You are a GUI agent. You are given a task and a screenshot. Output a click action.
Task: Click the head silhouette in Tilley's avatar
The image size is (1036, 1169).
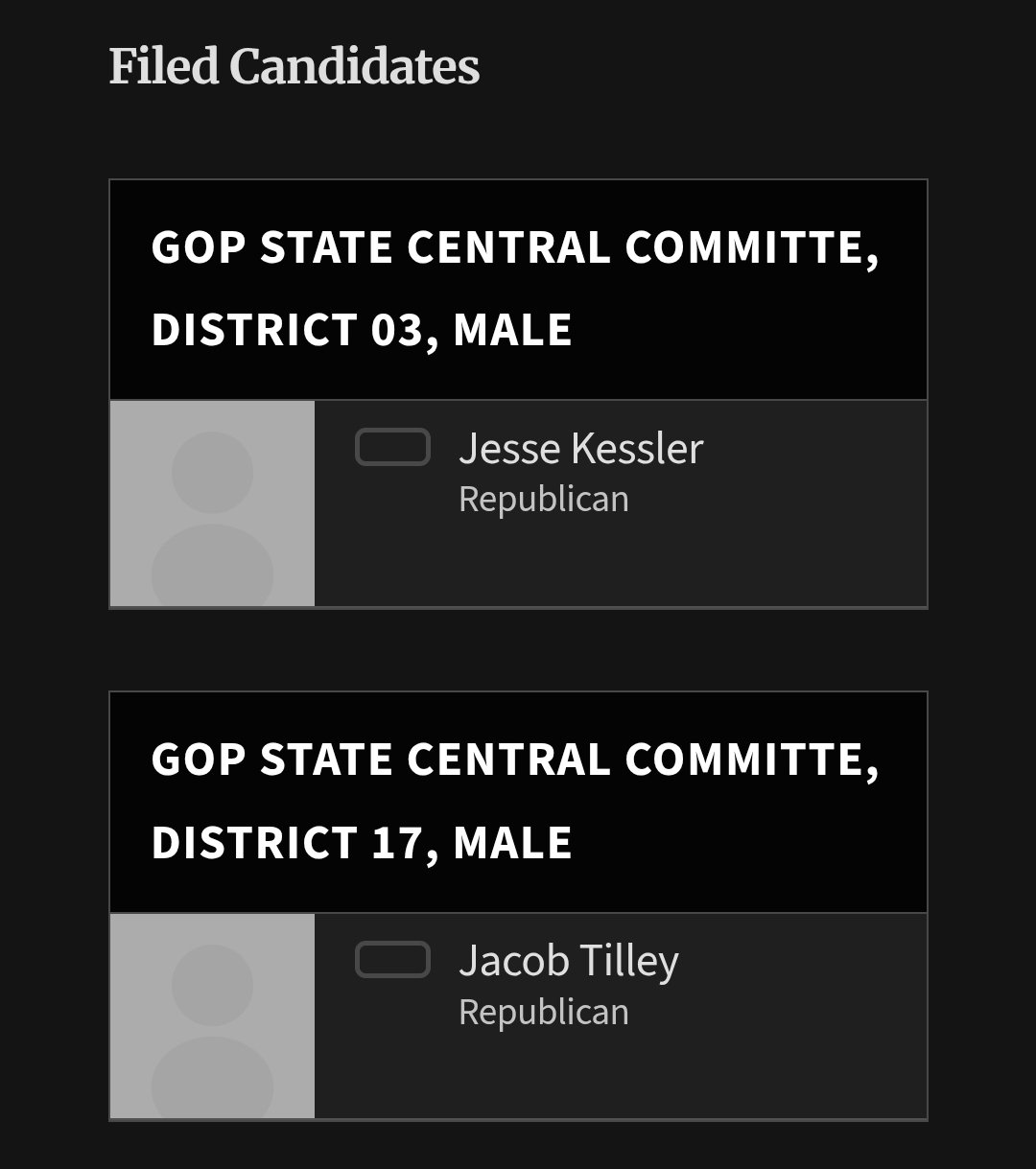(213, 985)
